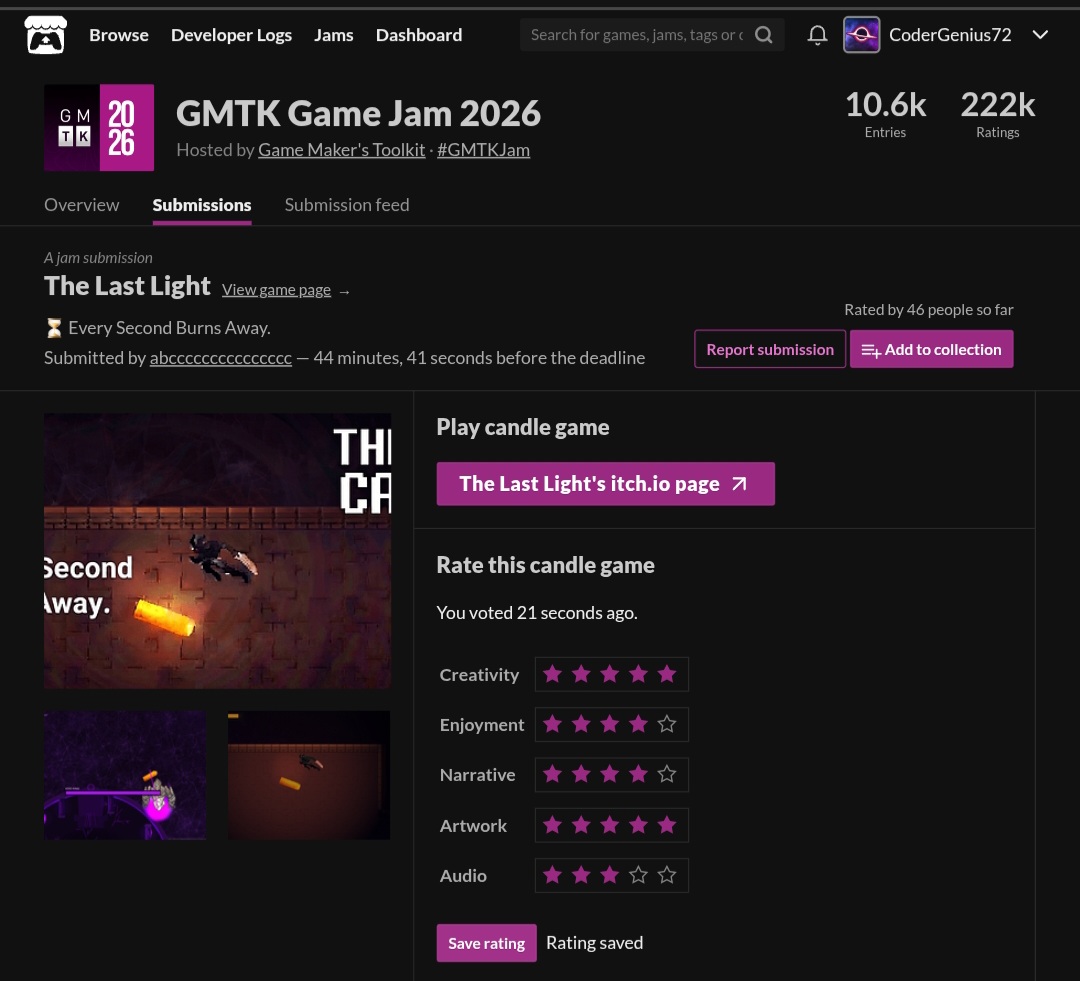1080x981 pixels.
Task: Set Creativity rating to three stars
Action: click(610, 674)
